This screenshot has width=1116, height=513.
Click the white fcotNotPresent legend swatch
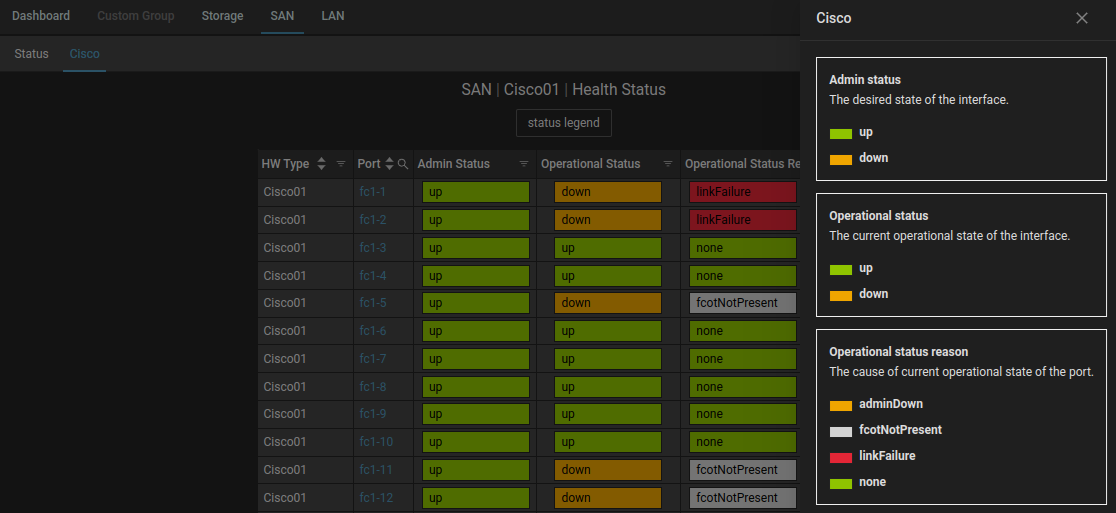(841, 430)
